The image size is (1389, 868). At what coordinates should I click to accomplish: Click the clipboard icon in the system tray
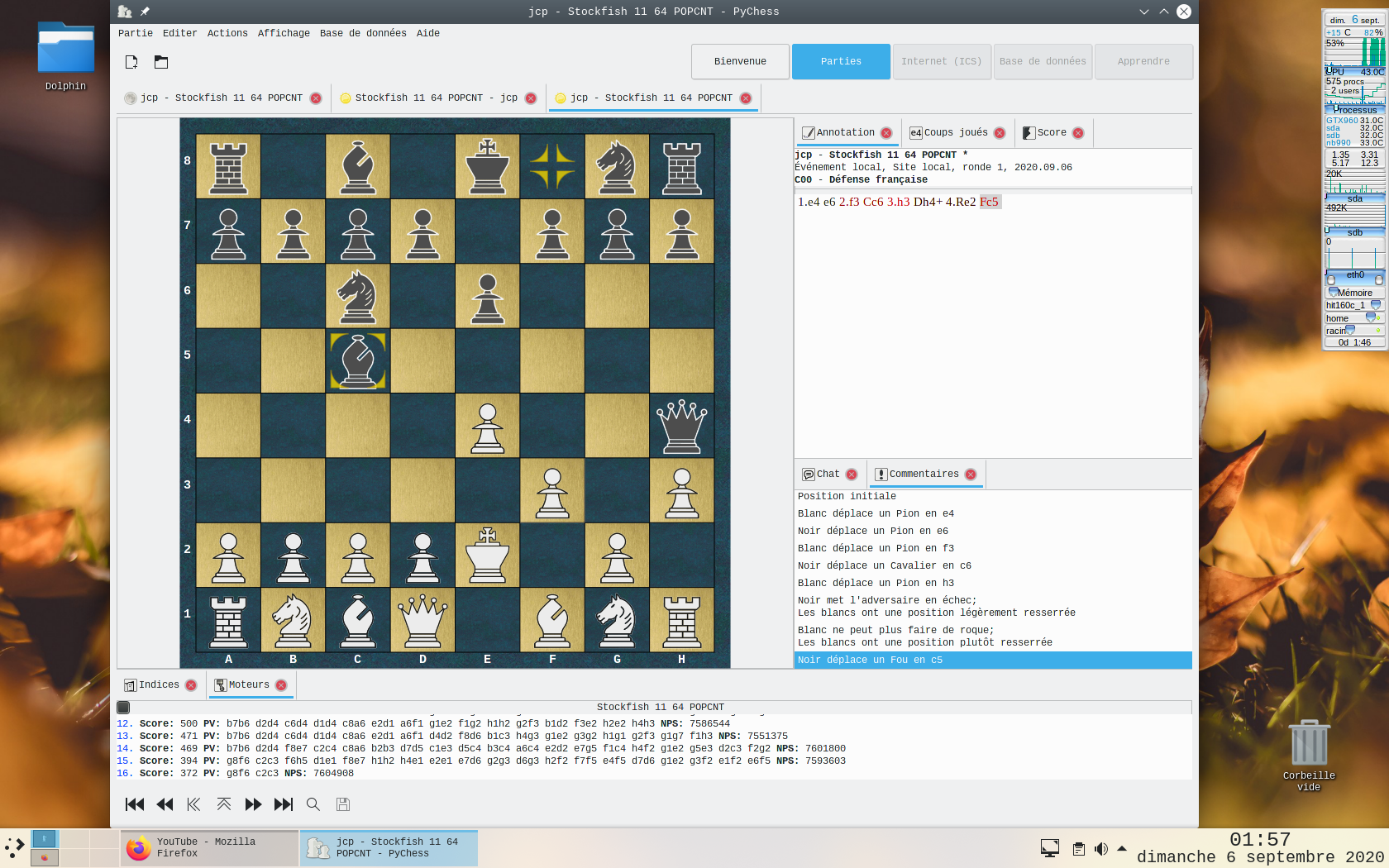(x=1078, y=849)
